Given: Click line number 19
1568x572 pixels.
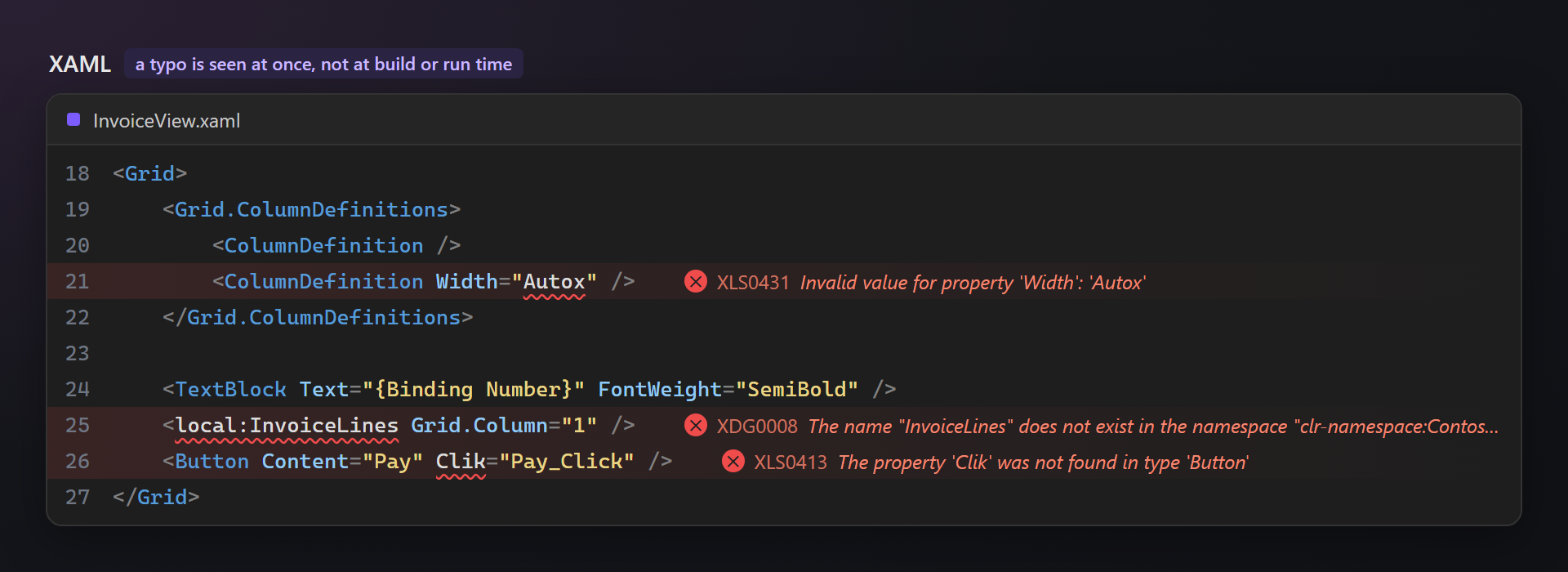Looking at the screenshot, I should (78, 209).
